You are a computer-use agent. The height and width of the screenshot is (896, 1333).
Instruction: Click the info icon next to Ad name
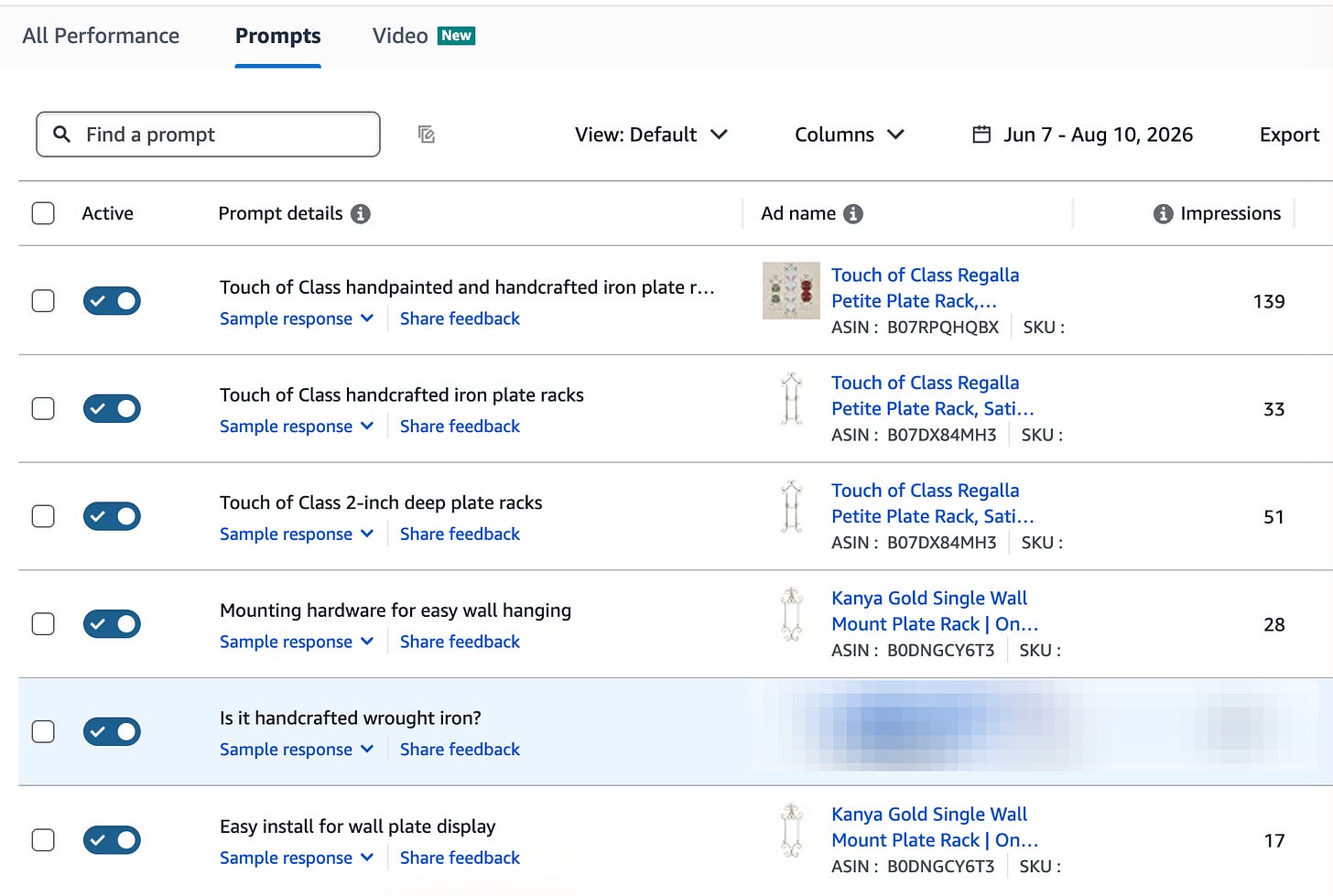coord(853,213)
